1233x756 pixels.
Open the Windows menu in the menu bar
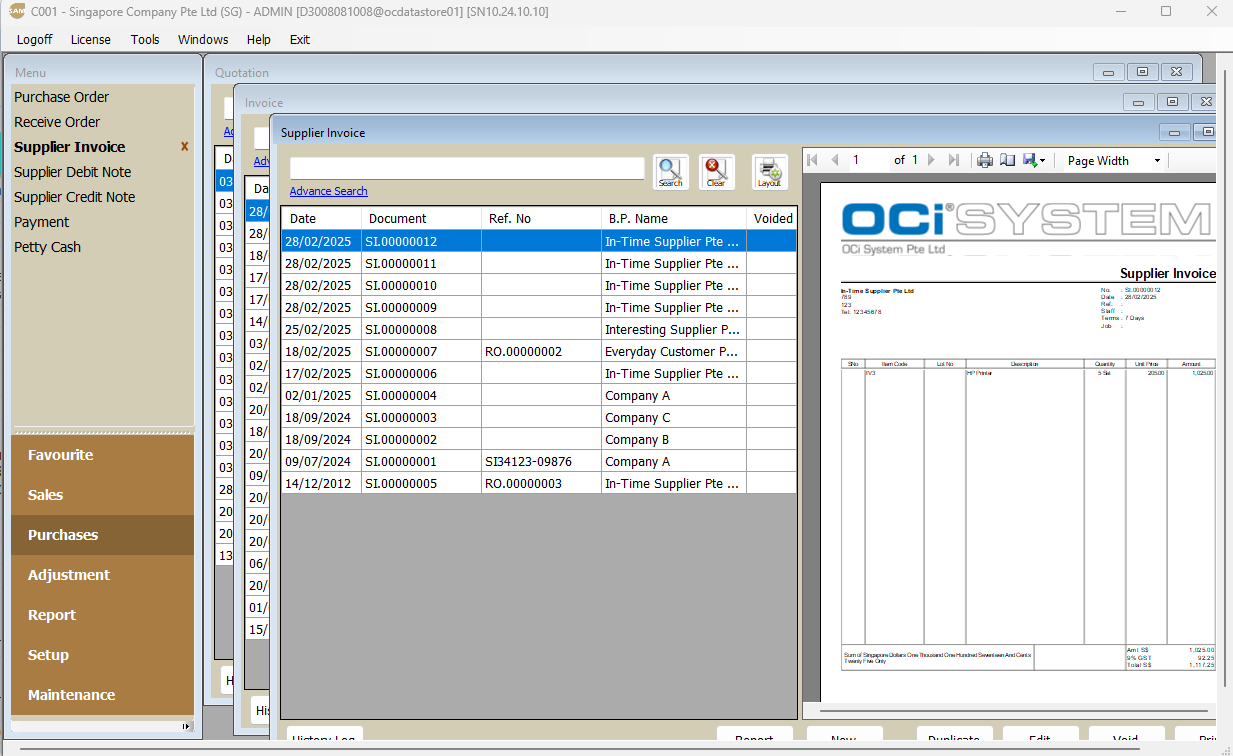tap(203, 40)
